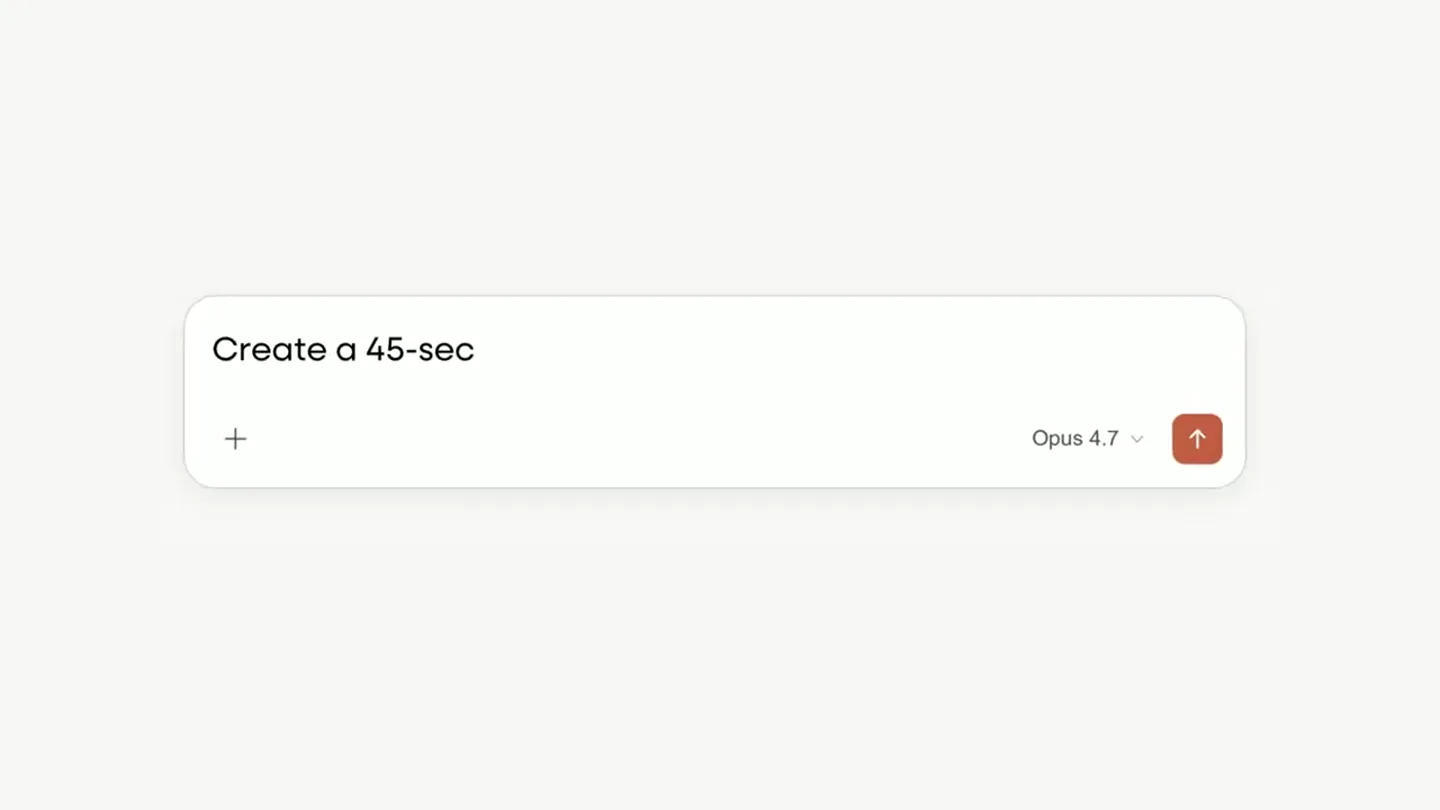
Task: Click the word 'Create' in the prompt
Action: click(x=270, y=349)
